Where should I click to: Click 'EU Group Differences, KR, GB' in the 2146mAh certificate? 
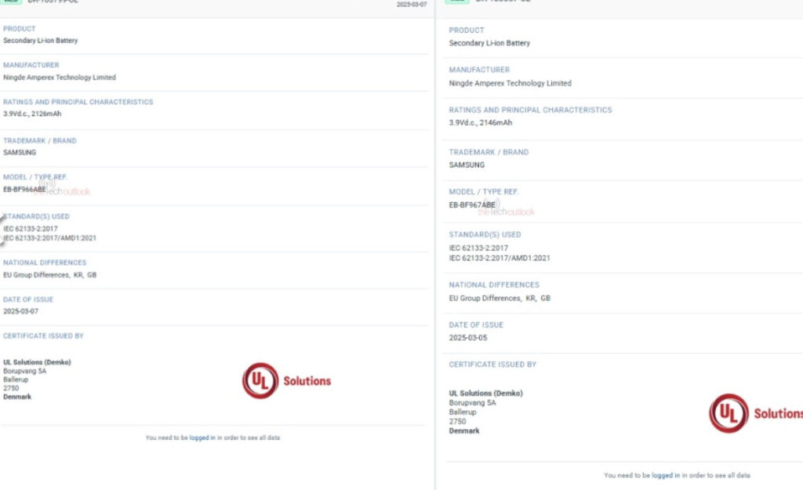point(500,298)
